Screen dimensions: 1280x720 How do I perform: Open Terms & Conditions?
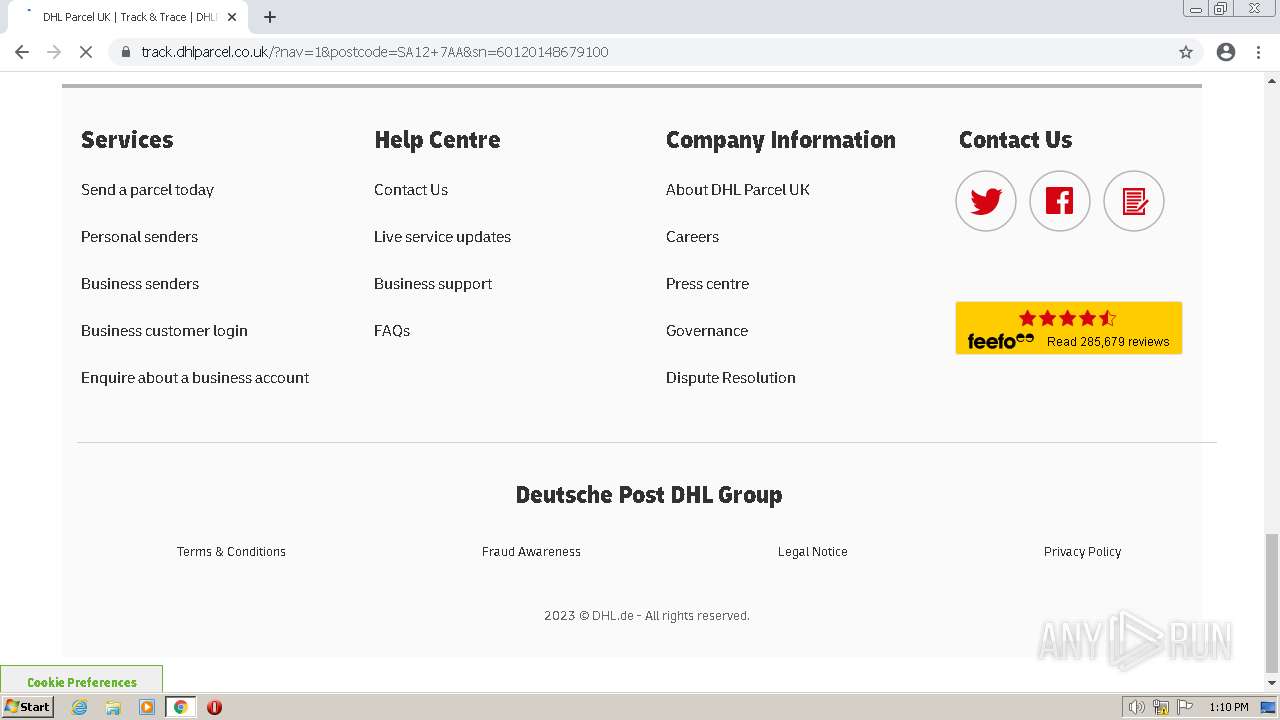point(231,552)
